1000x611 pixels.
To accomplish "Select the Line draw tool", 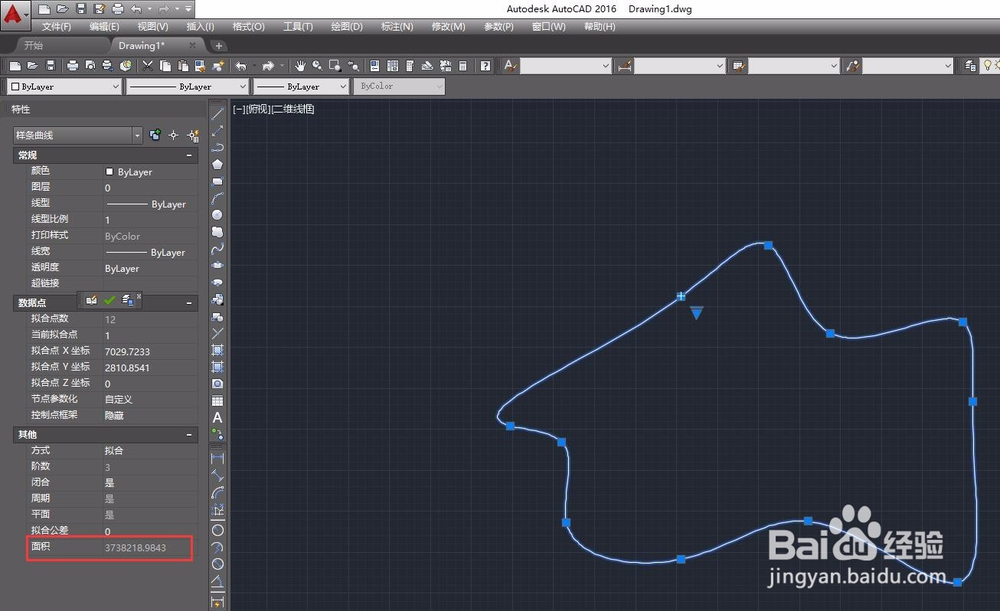I will point(217,114).
